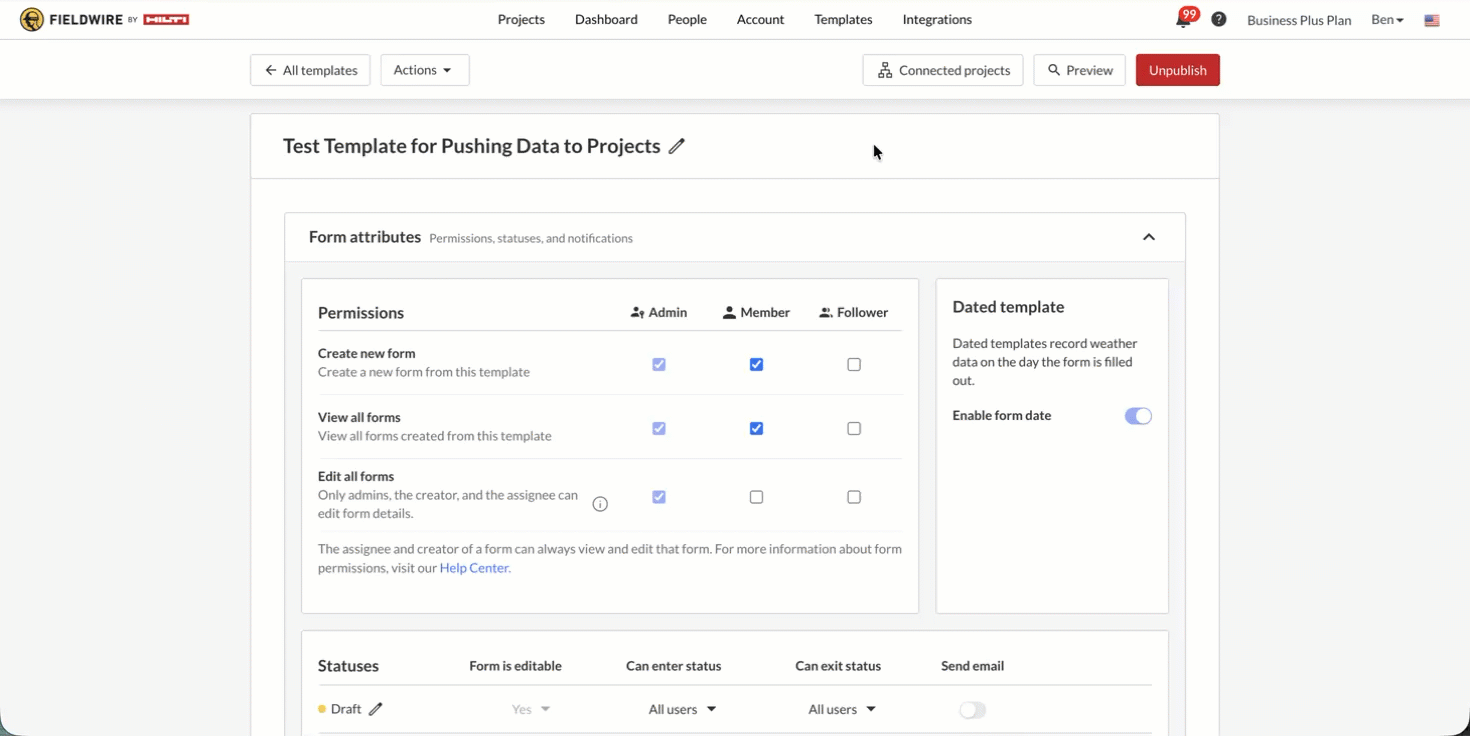This screenshot has width=1470, height=736.
Task: Click the Form is editable column header
Action: [x=515, y=666]
